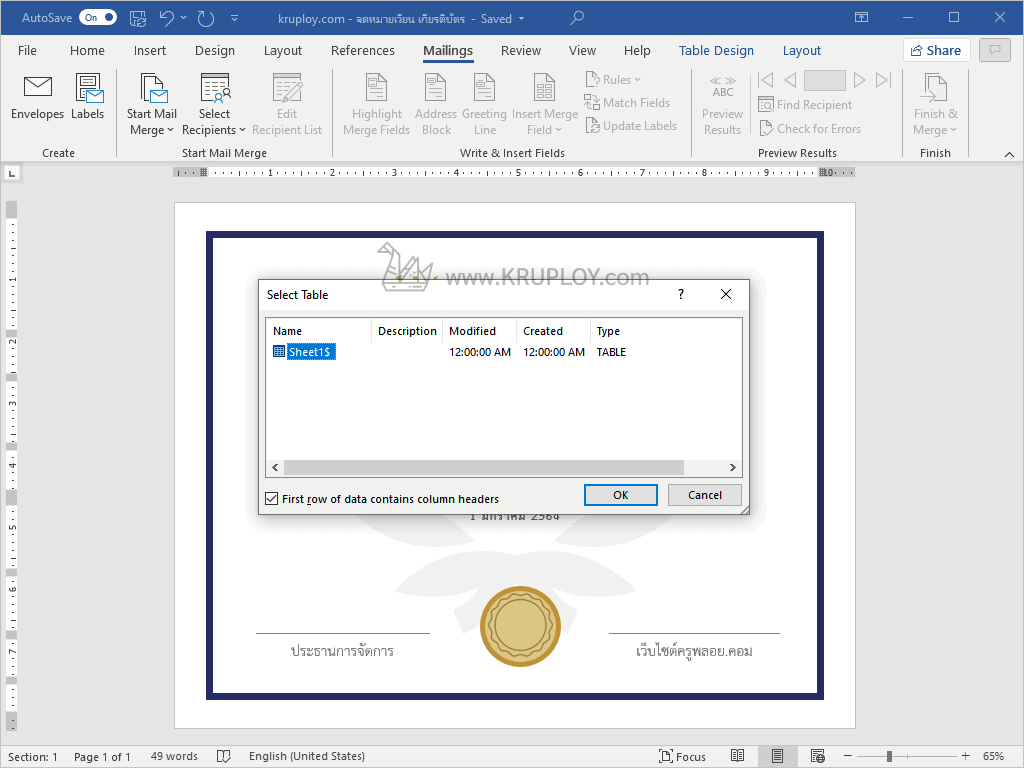Click Check for Errors button
Image resolution: width=1024 pixels, height=768 pixels.
coord(810,129)
